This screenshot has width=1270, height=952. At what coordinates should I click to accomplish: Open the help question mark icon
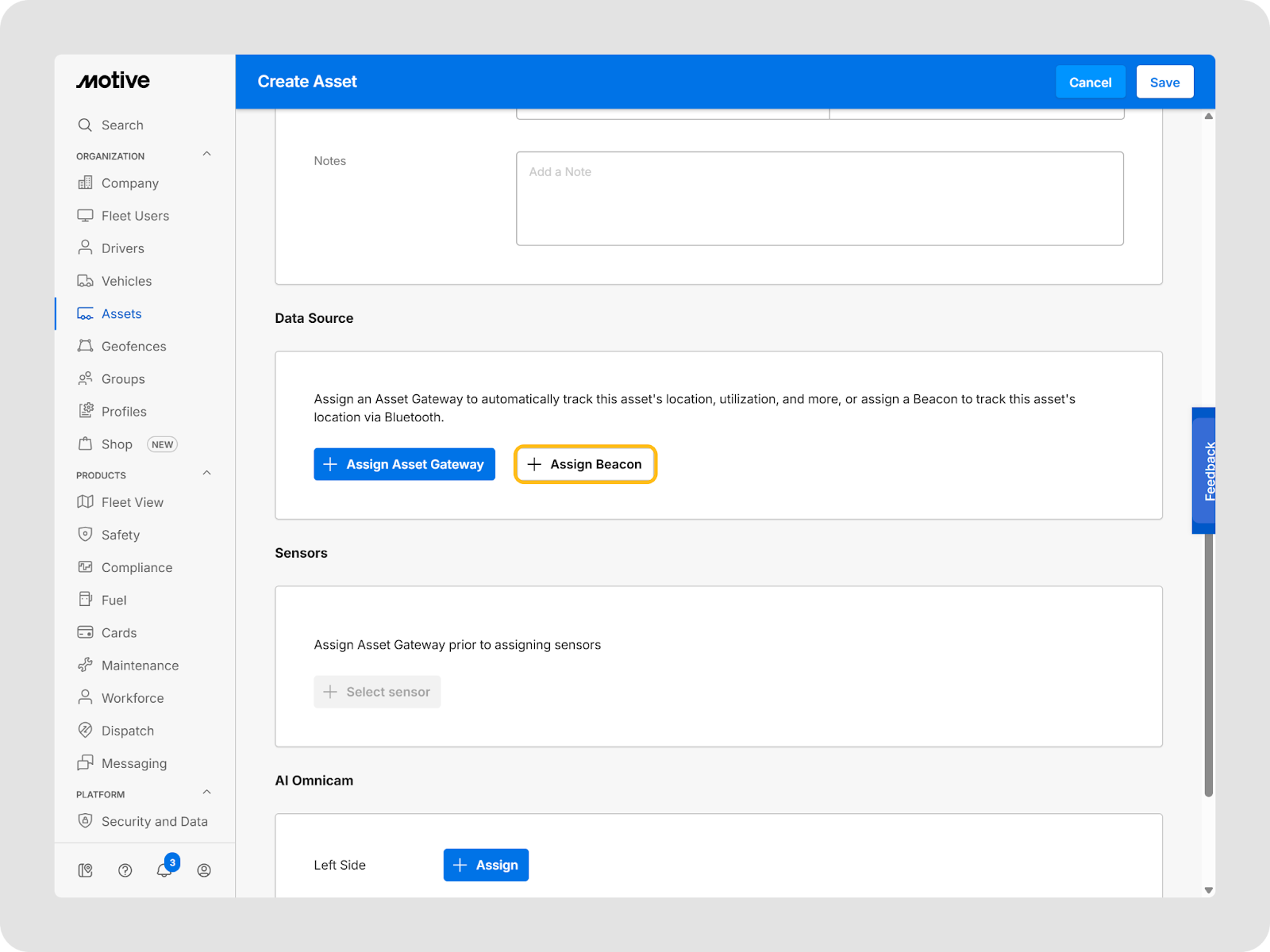pyautogui.click(x=125, y=870)
